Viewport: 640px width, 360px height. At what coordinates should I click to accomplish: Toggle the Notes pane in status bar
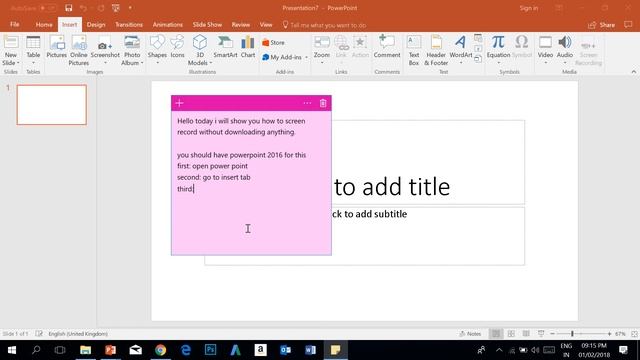470,333
